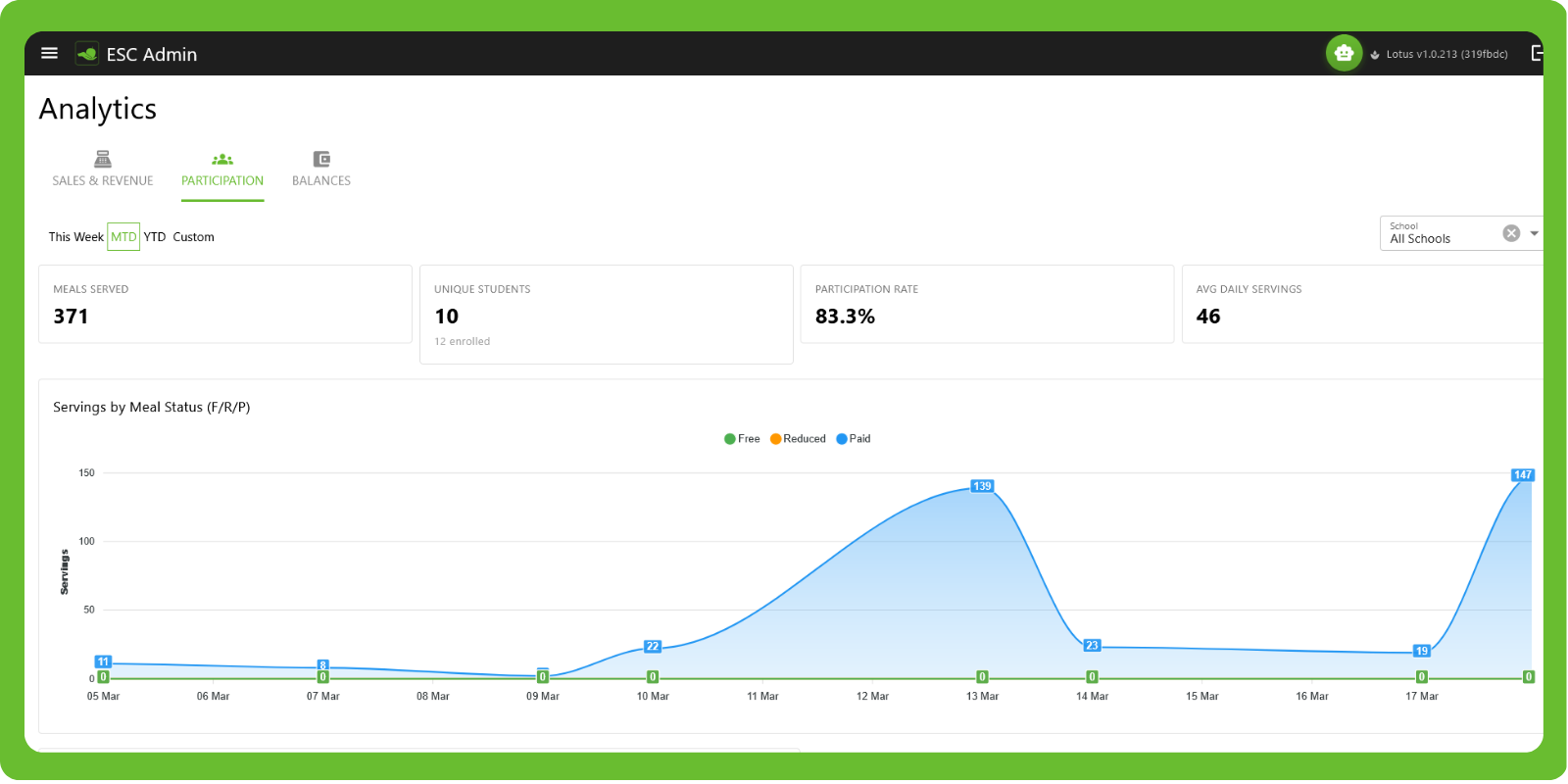This screenshot has width=1568, height=784.
Task: Click the '12 enrolled' text
Action: click(463, 342)
